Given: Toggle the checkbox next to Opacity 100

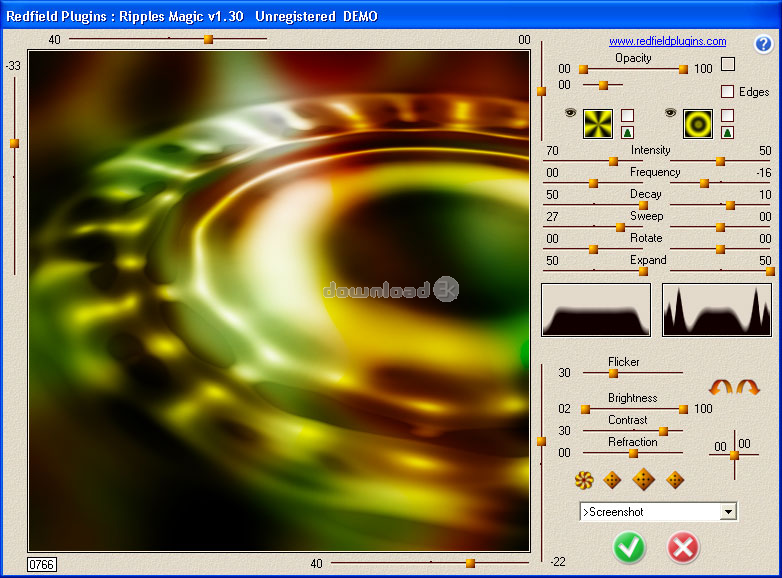Looking at the screenshot, I should coord(728,65).
